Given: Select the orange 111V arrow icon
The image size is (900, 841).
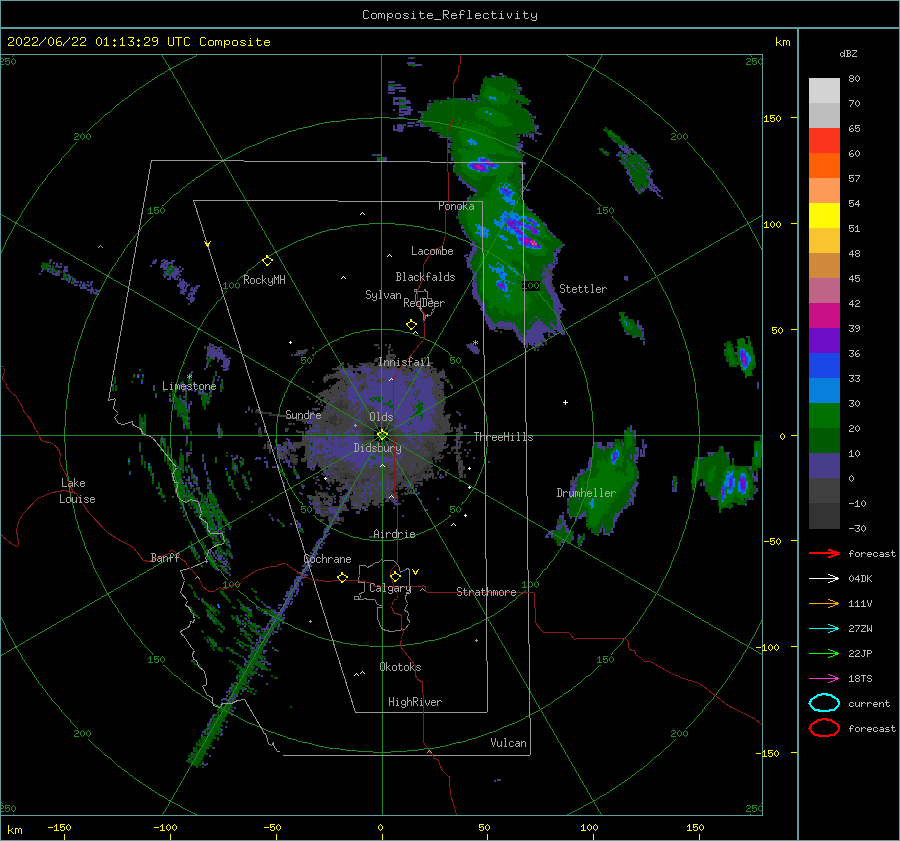Looking at the screenshot, I should click(824, 603).
